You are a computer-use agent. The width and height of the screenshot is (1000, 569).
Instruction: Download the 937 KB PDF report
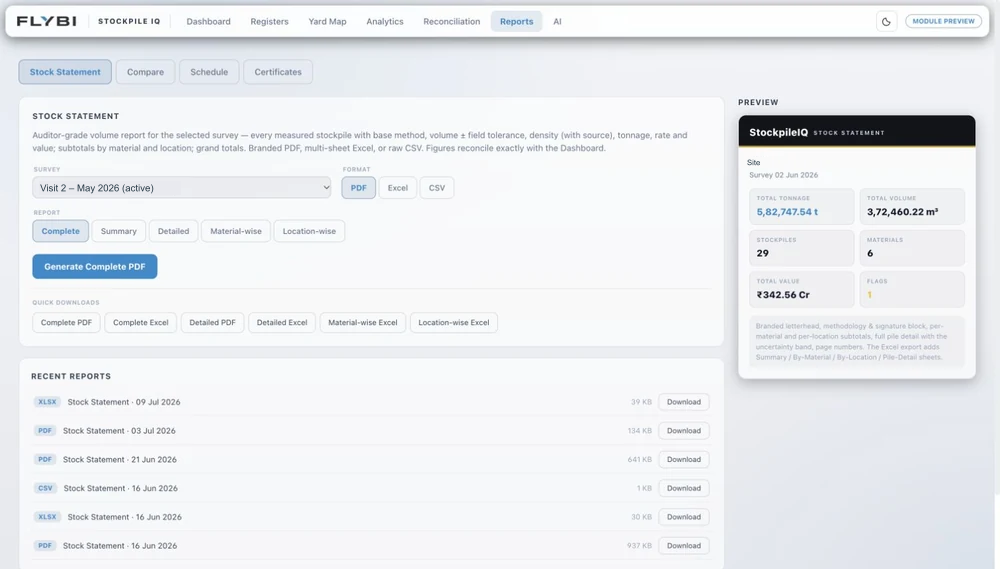point(684,545)
